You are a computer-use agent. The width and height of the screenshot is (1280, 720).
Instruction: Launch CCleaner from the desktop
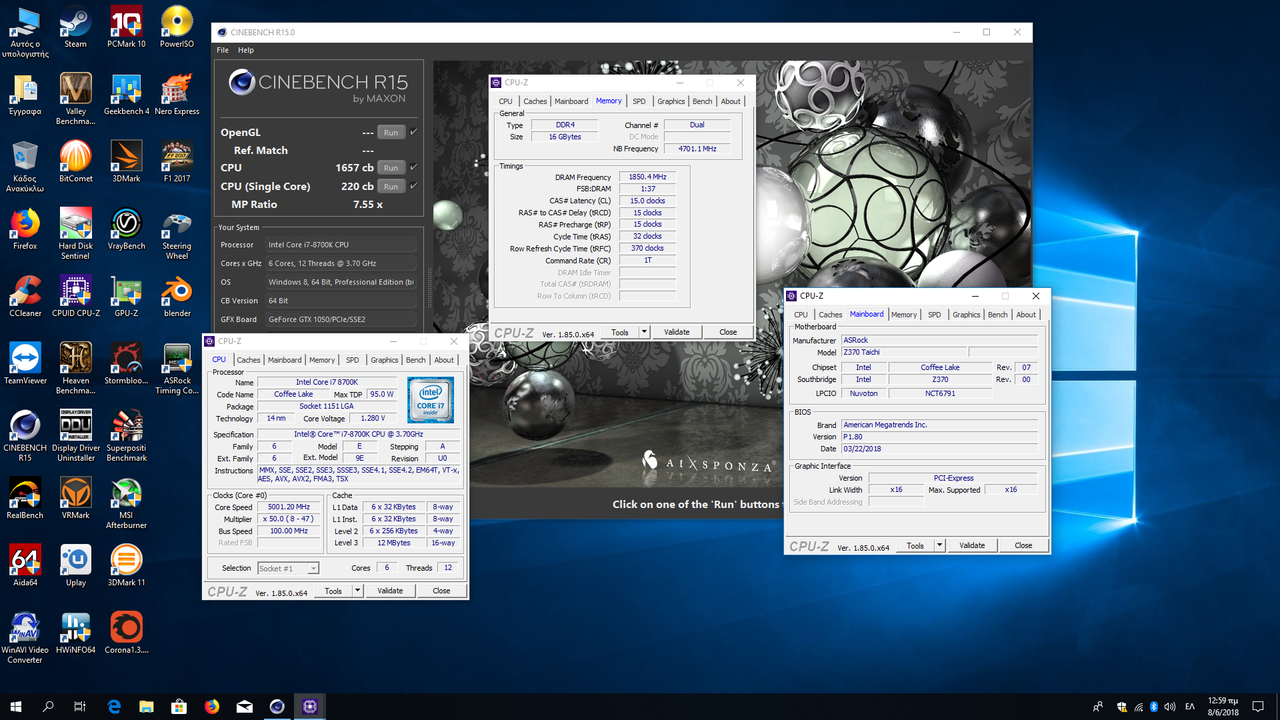(x=25, y=295)
